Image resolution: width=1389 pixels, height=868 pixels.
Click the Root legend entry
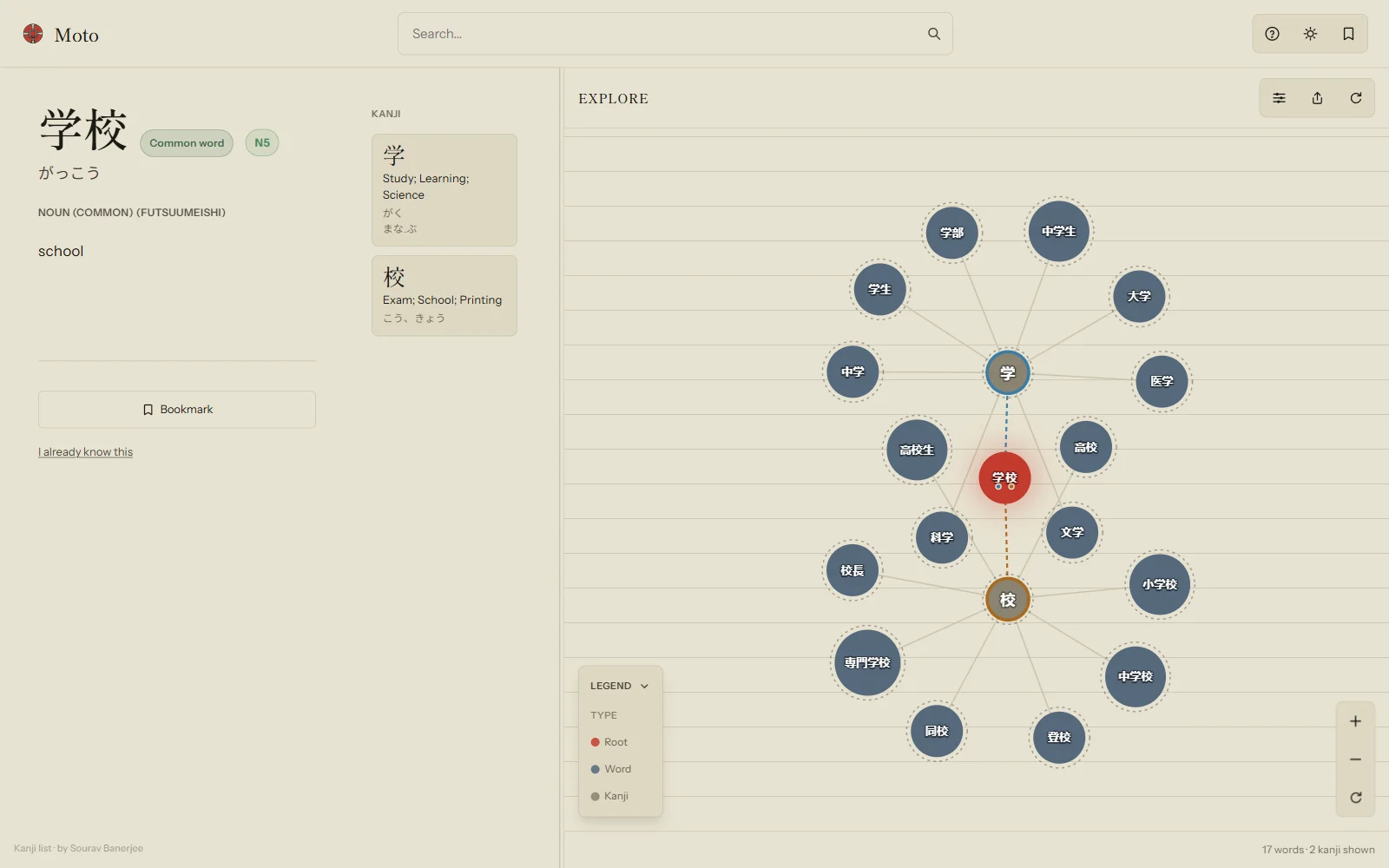pos(609,742)
